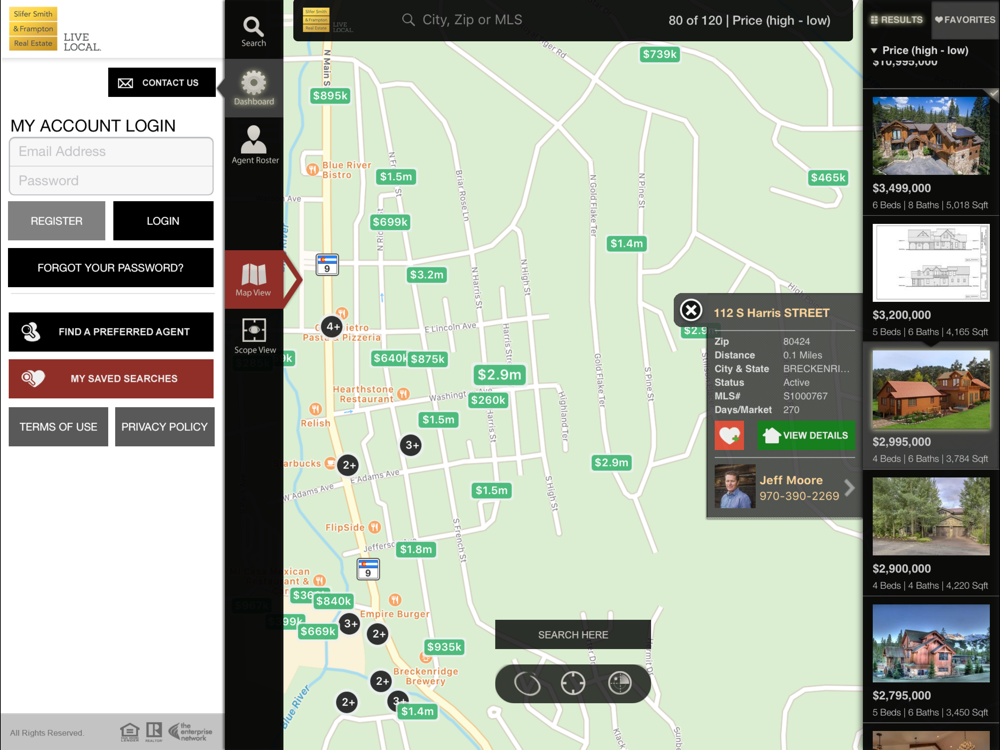The height and width of the screenshot is (750, 1000).
Task: Open My Saved Searches
Action: [111, 378]
